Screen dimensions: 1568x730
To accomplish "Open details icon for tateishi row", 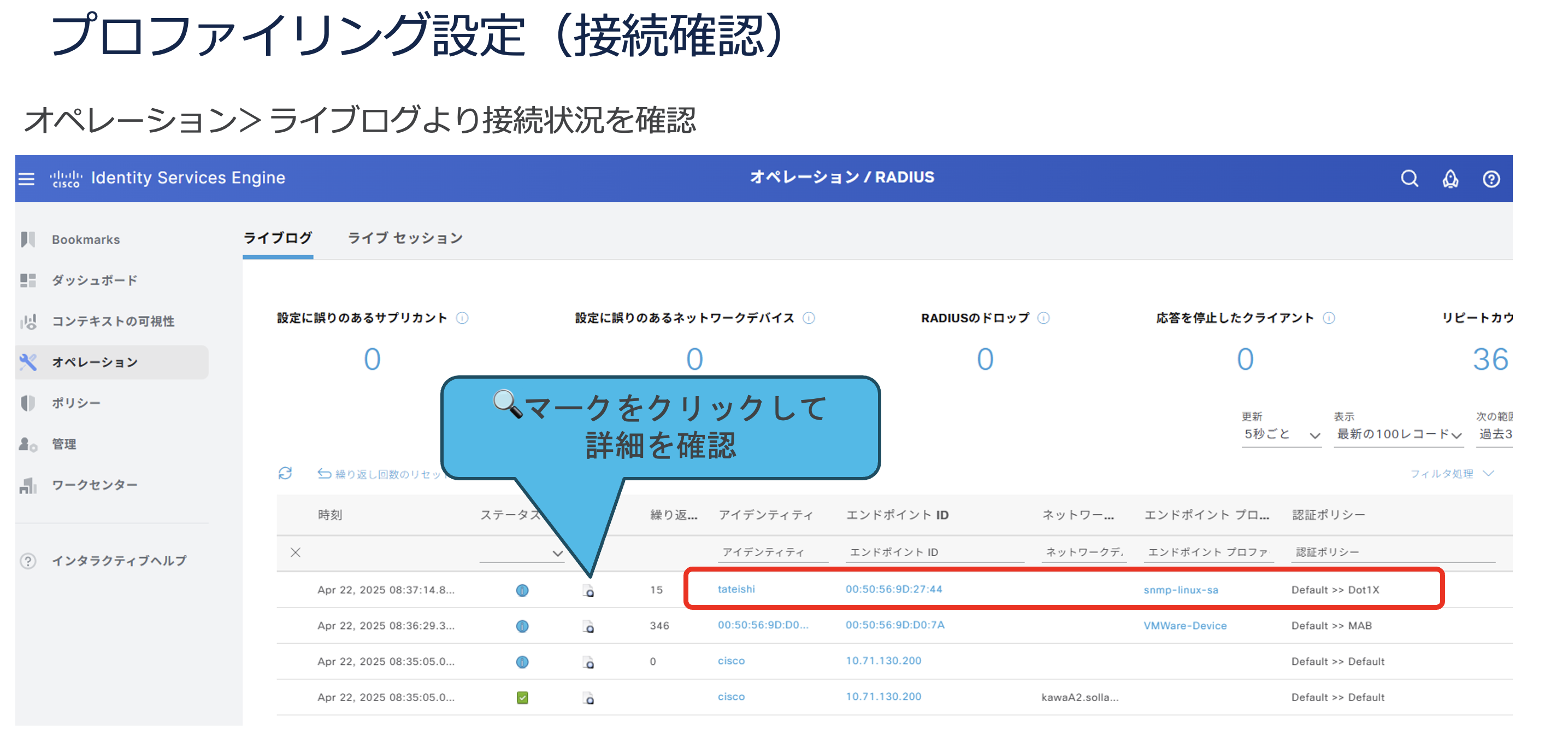I will pos(588,590).
